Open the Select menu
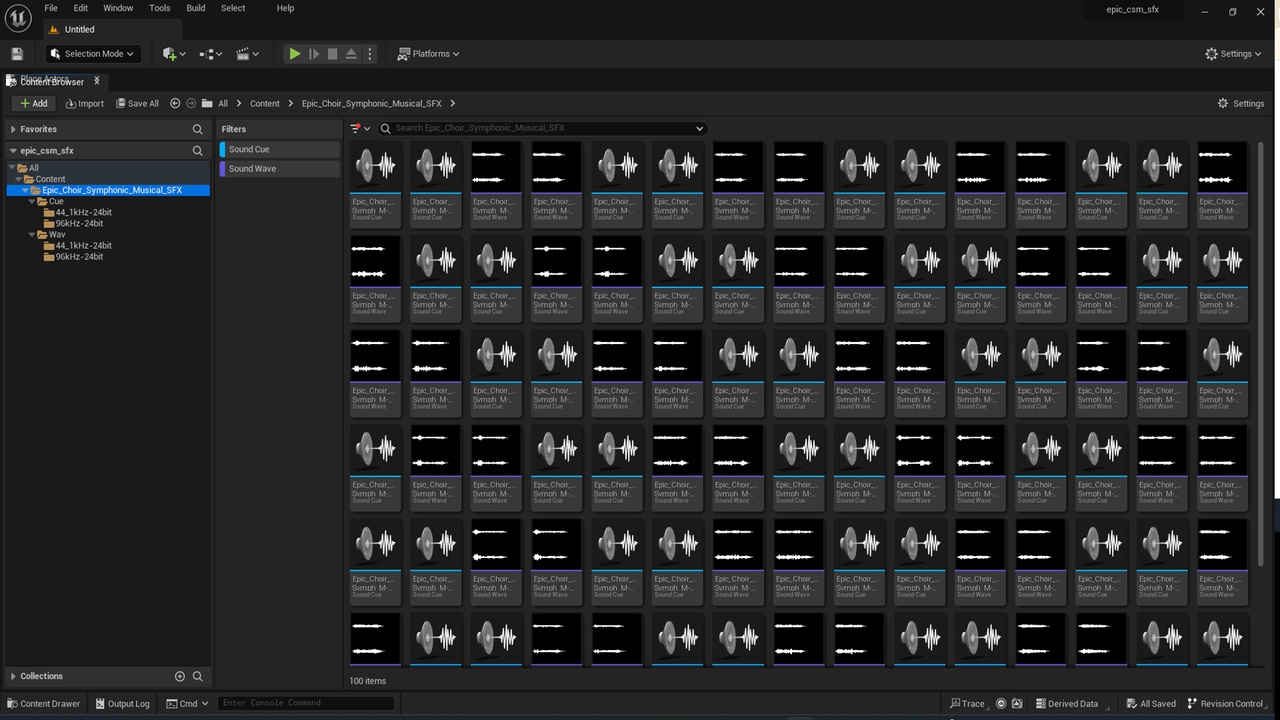The image size is (1280, 720). click(x=233, y=8)
